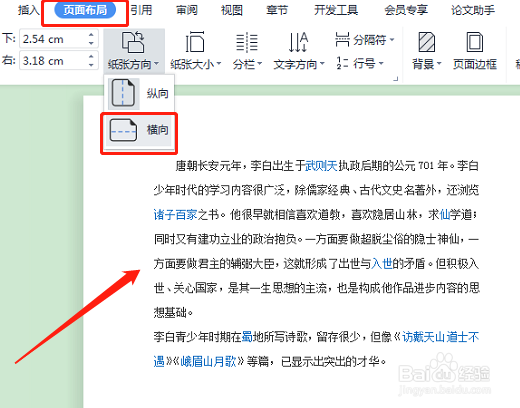520x408 pixels.
Task: Click the 背景 background icon
Action: point(427,42)
